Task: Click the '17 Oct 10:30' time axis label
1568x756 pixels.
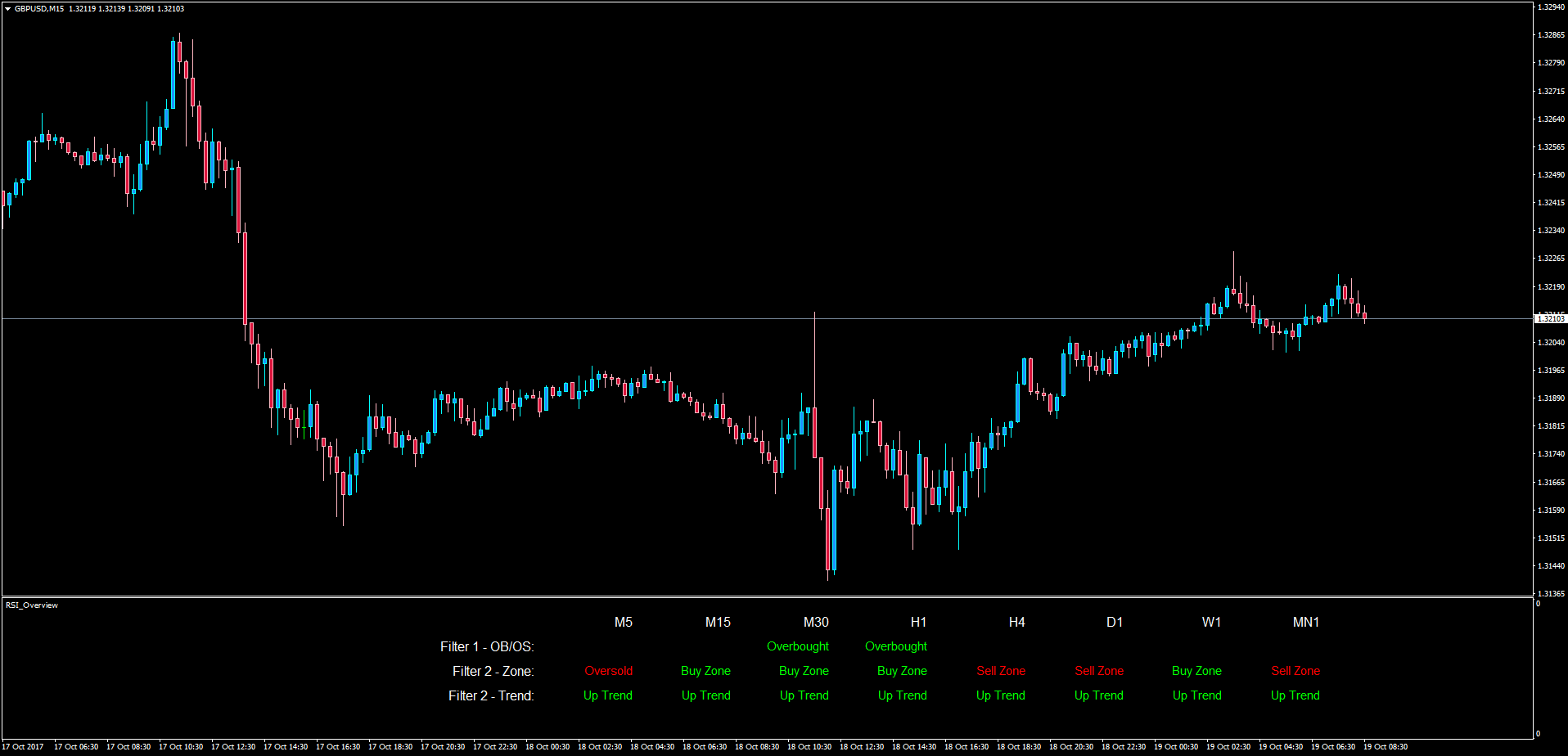Action: coord(181,747)
